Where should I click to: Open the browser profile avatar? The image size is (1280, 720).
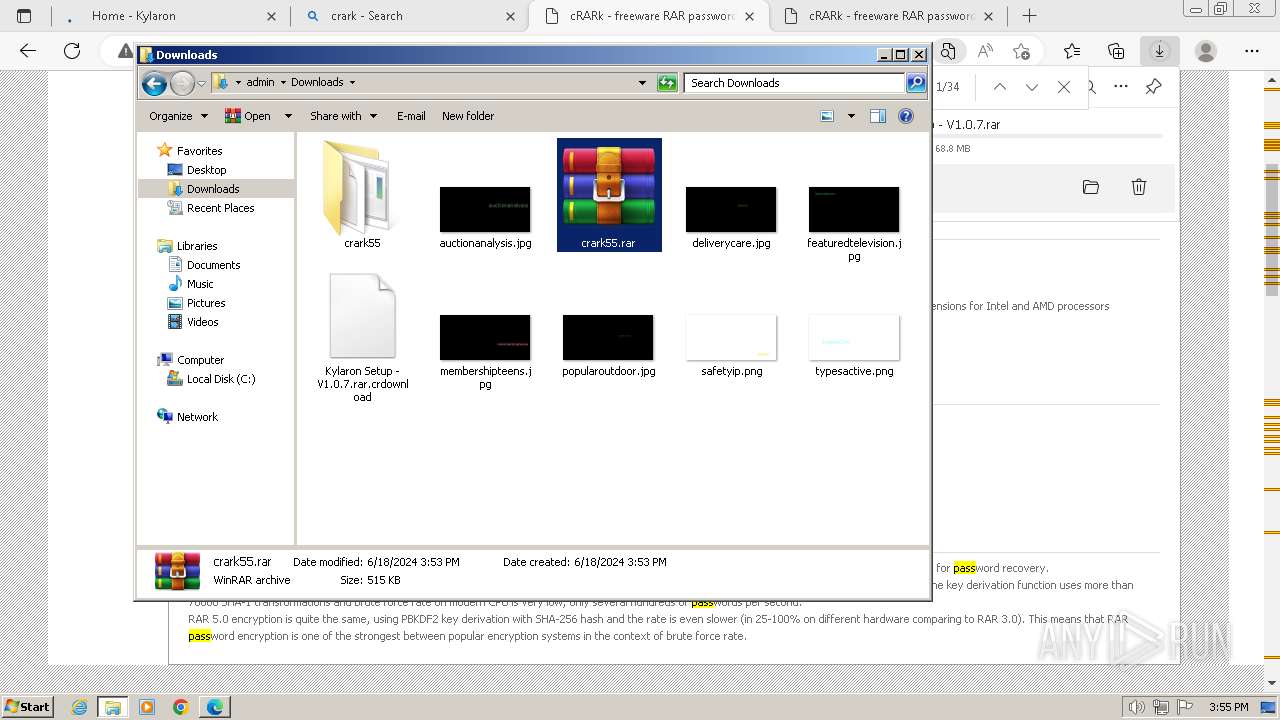coord(1206,51)
